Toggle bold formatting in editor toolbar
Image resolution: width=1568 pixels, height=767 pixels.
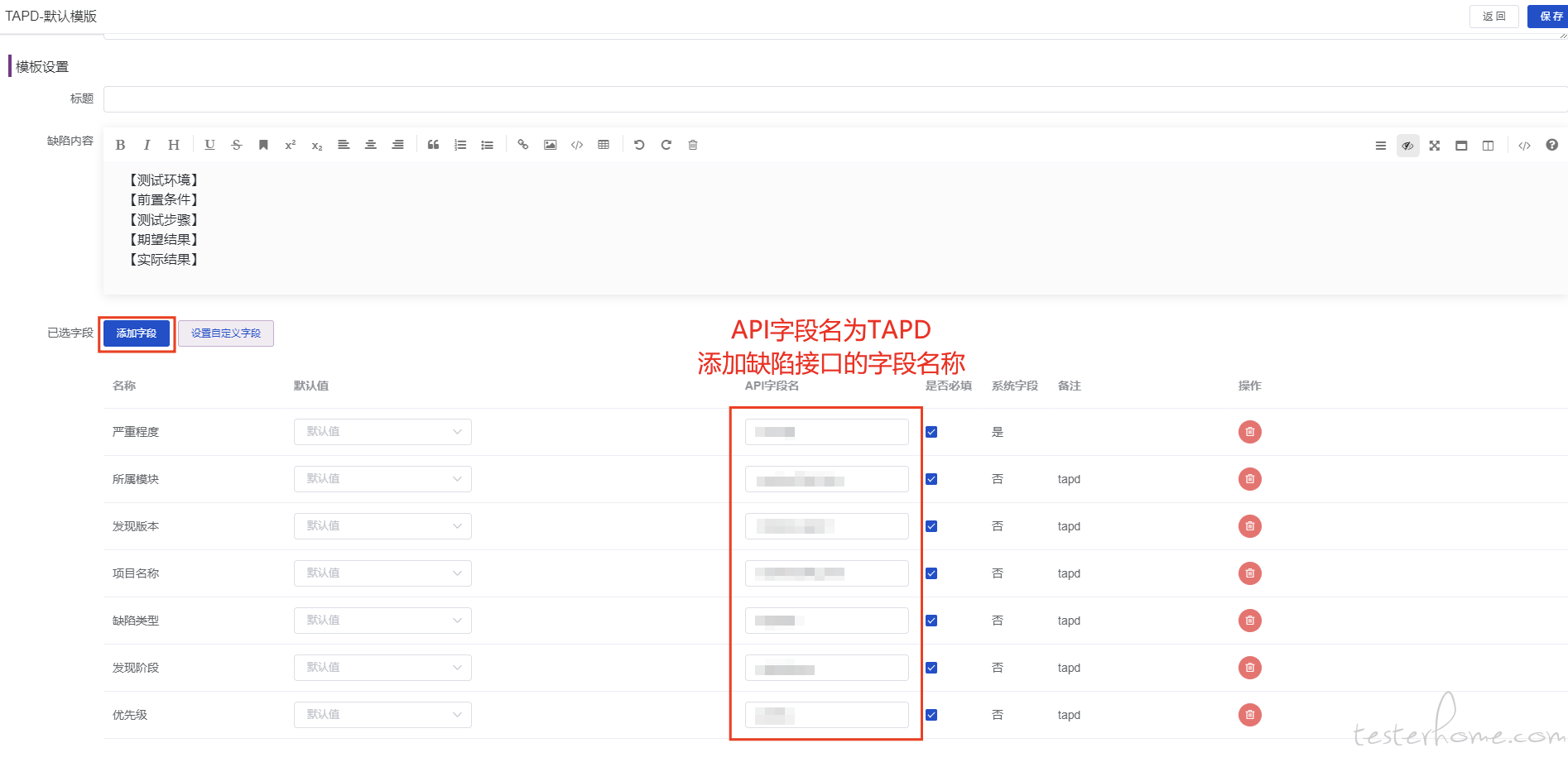120,145
